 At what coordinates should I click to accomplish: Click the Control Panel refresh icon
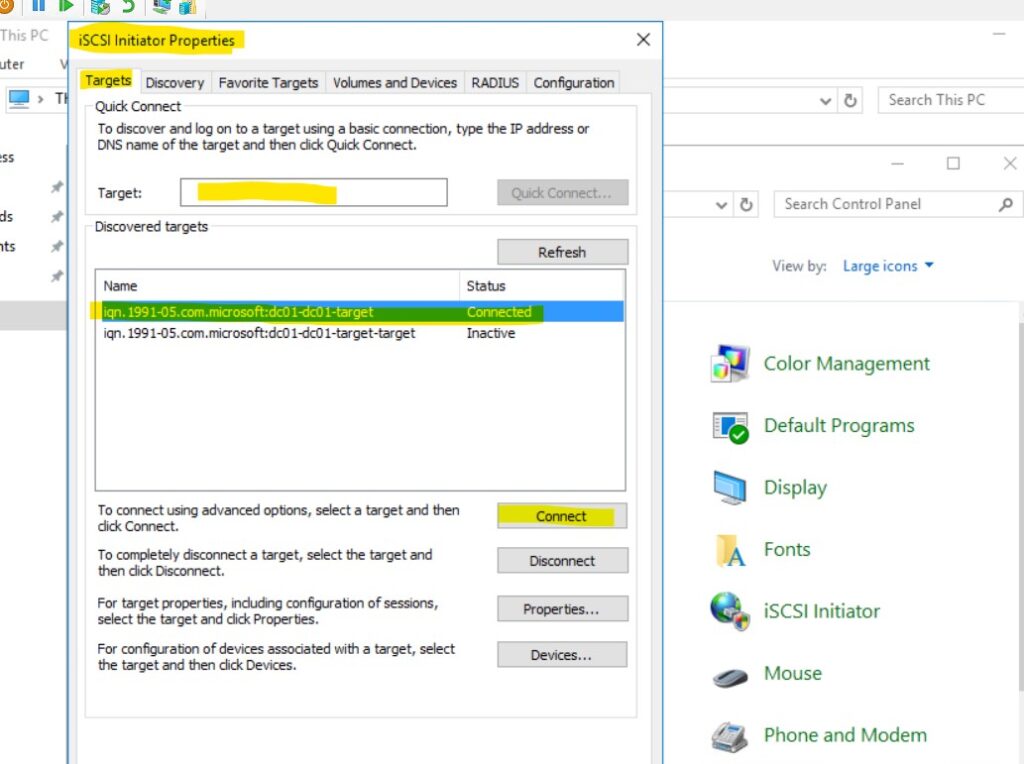746,204
